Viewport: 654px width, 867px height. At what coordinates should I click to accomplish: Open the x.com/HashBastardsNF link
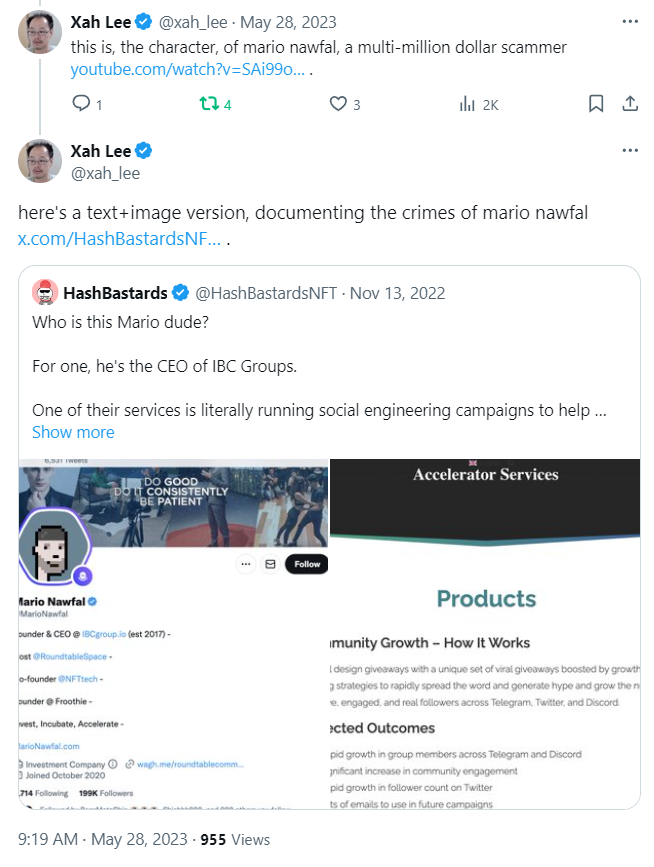[118, 240]
